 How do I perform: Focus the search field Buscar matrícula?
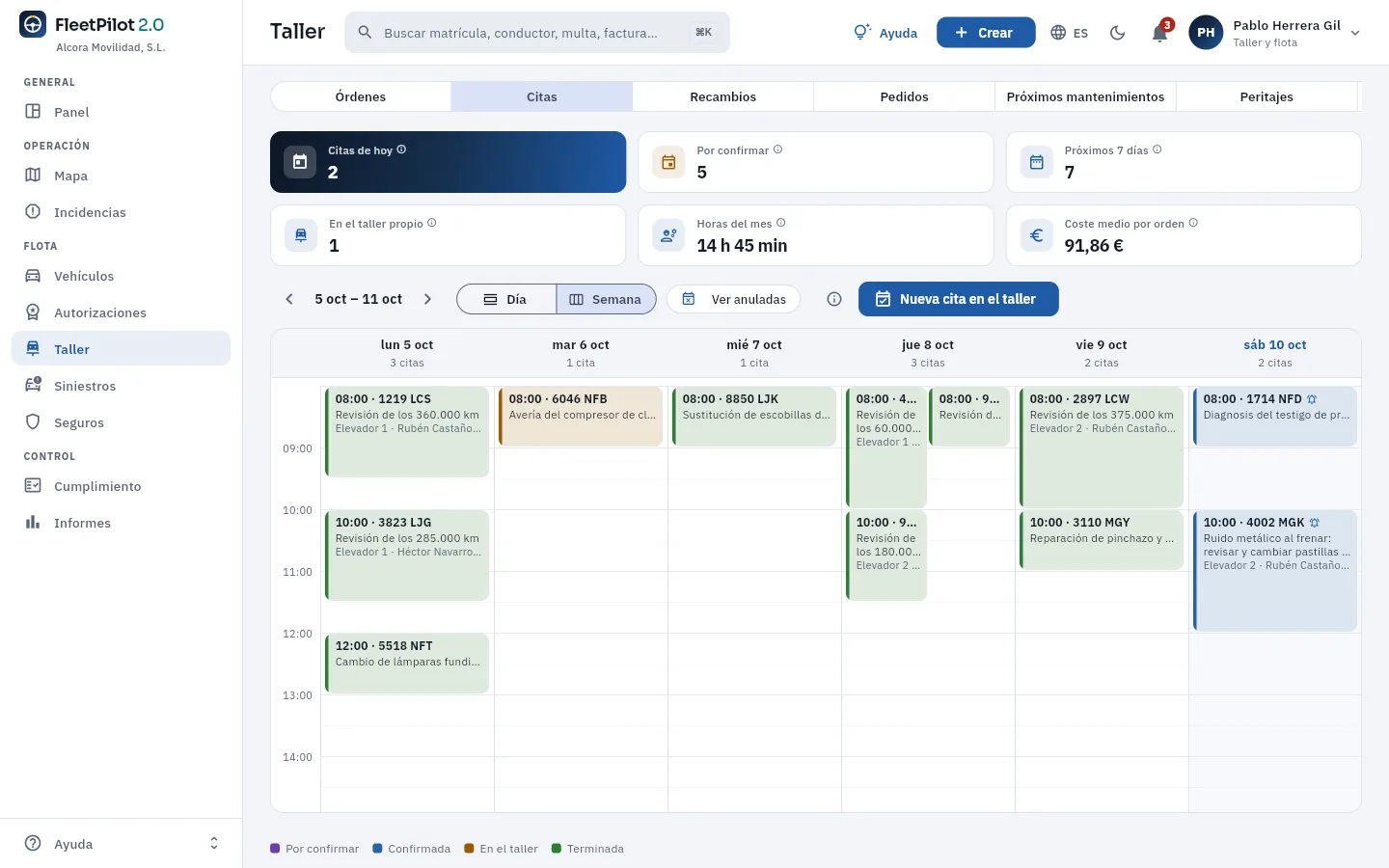537,33
